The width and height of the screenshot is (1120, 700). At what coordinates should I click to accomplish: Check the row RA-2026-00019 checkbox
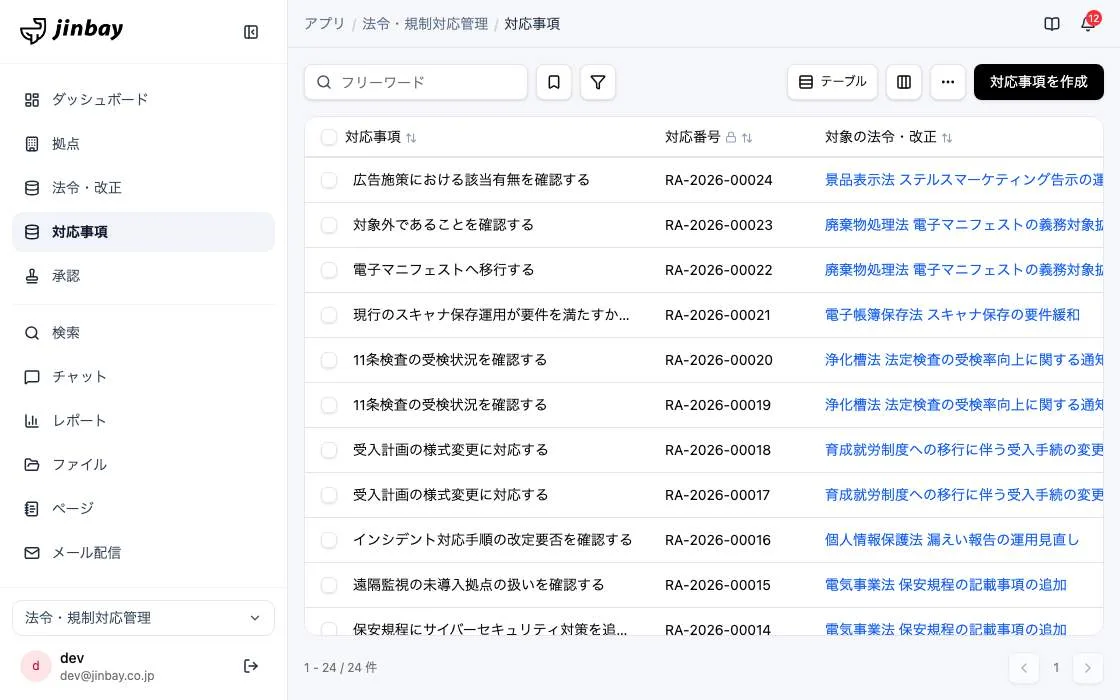tap(329, 405)
